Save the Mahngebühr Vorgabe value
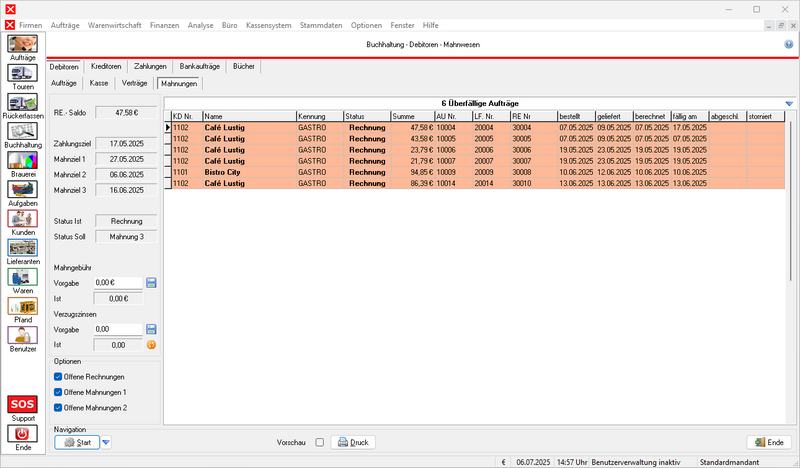 tap(151, 283)
